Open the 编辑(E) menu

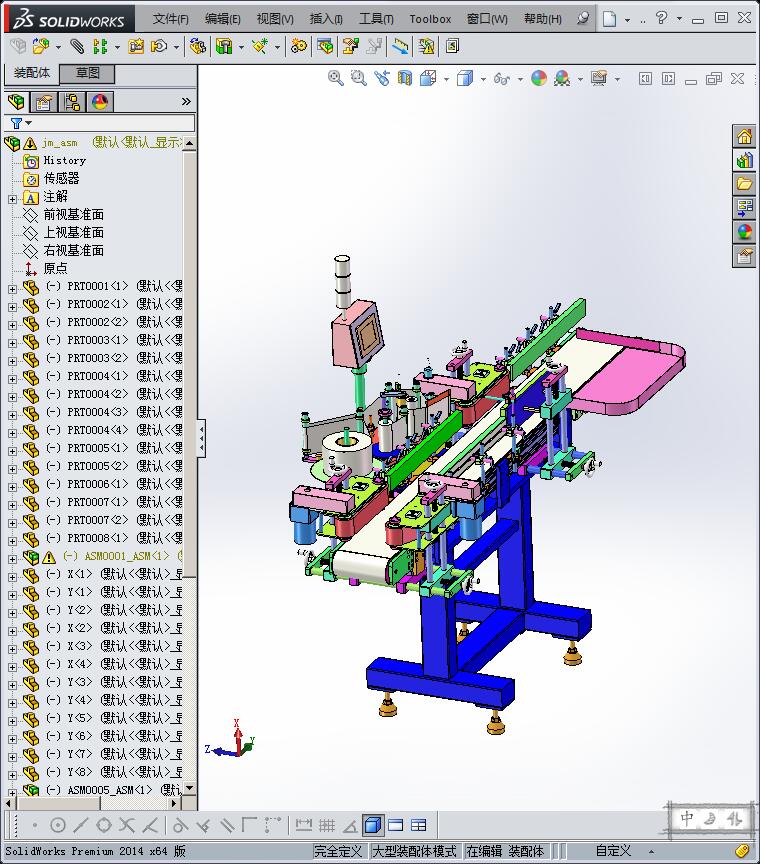[223, 19]
